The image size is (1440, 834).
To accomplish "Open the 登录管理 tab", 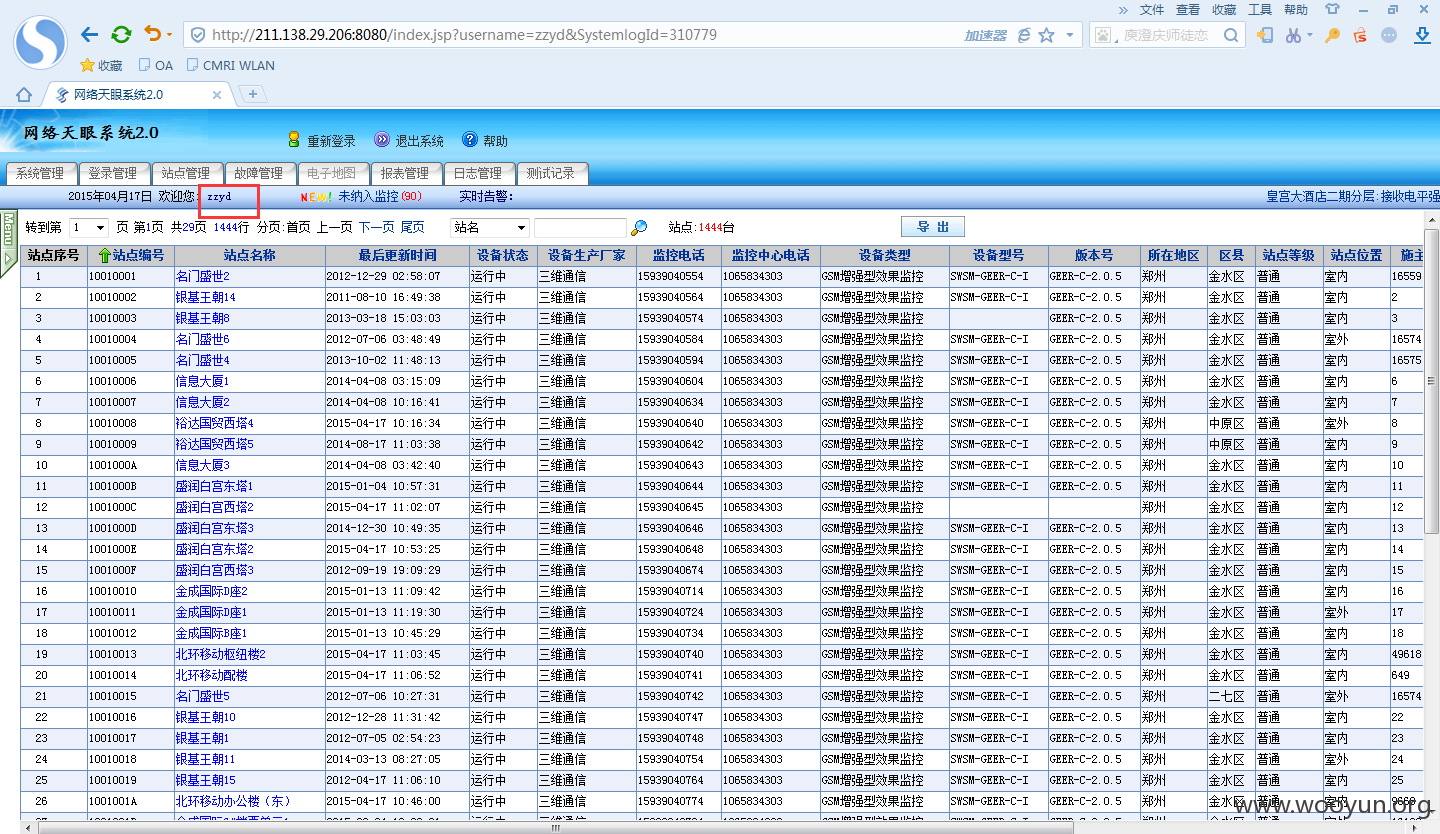I will (x=113, y=173).
